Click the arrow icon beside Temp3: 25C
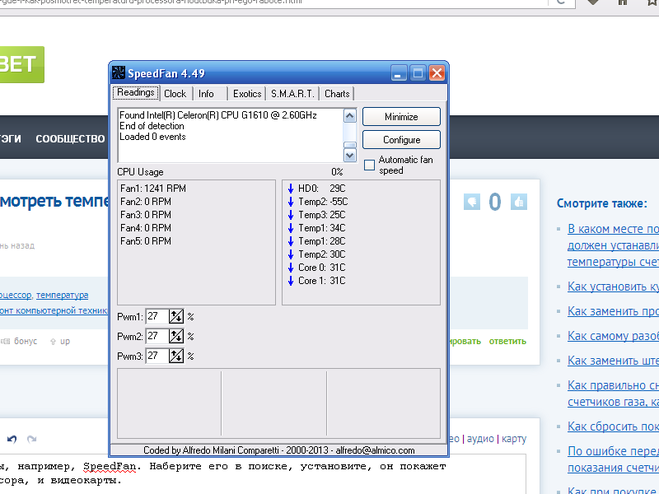659x494 pixels. tap(291, 215)
